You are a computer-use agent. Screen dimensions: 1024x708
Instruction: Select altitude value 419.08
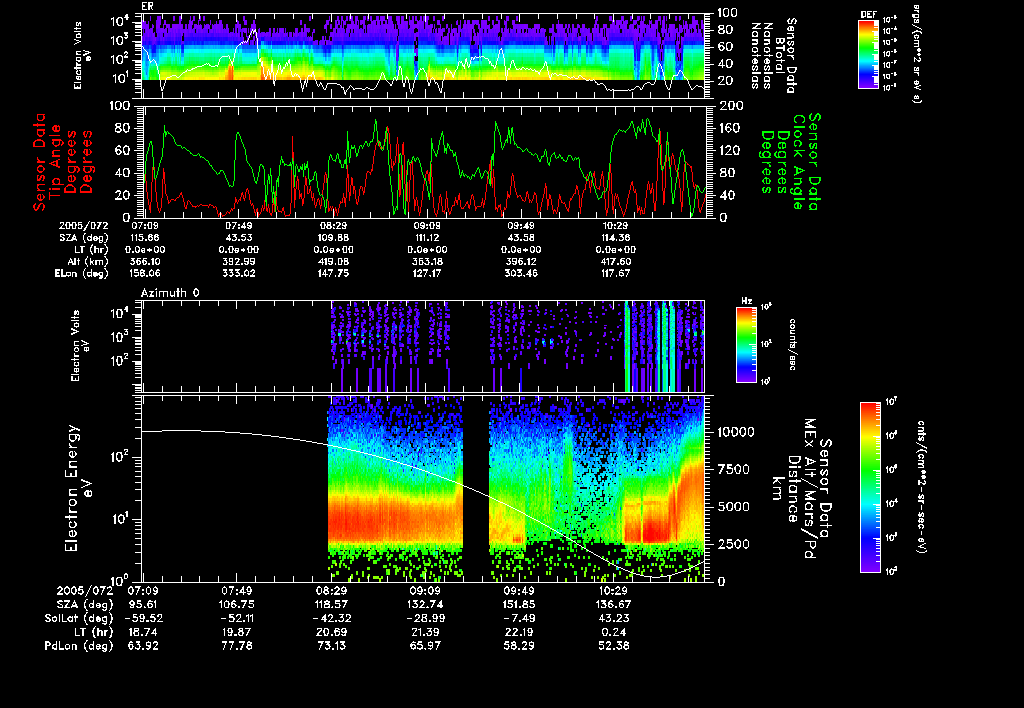(334, 261)
